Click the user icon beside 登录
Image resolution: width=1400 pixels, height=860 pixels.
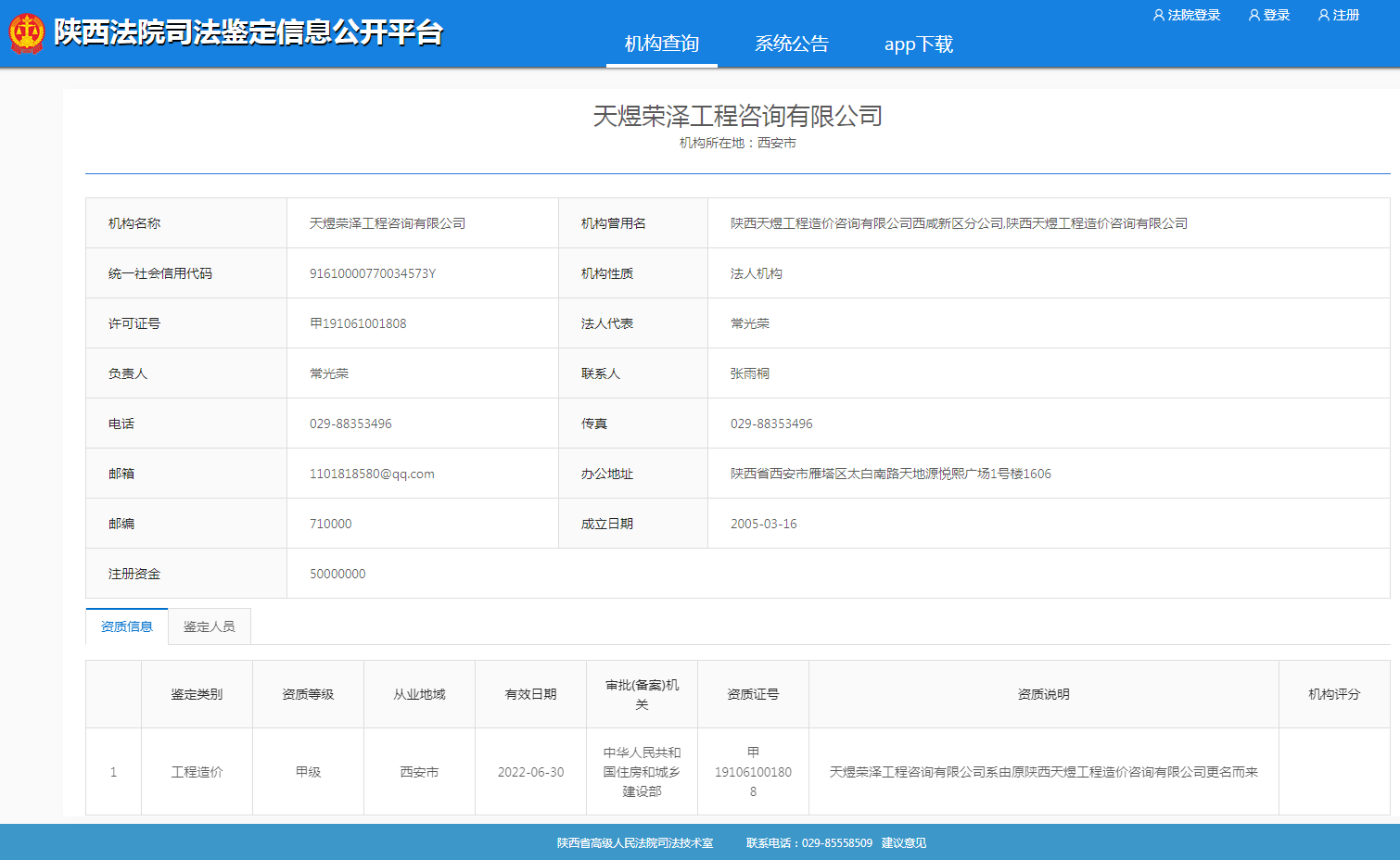pos(1254,15)
